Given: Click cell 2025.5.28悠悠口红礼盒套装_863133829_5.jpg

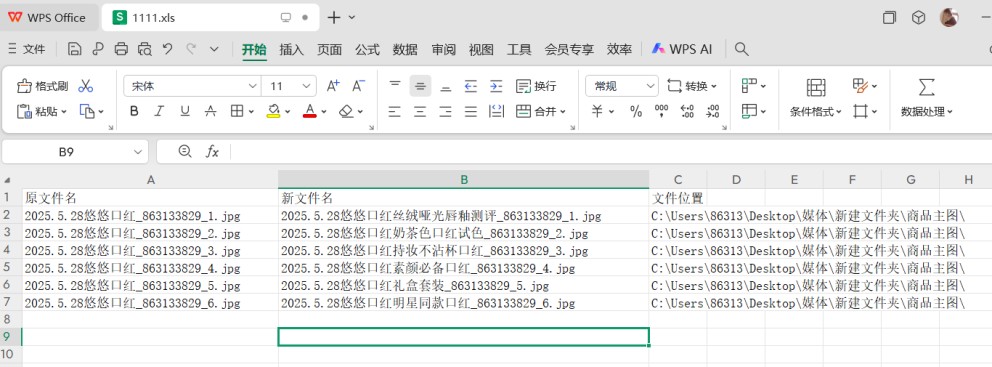Looking at the screenshot, I should click(464, 285).
